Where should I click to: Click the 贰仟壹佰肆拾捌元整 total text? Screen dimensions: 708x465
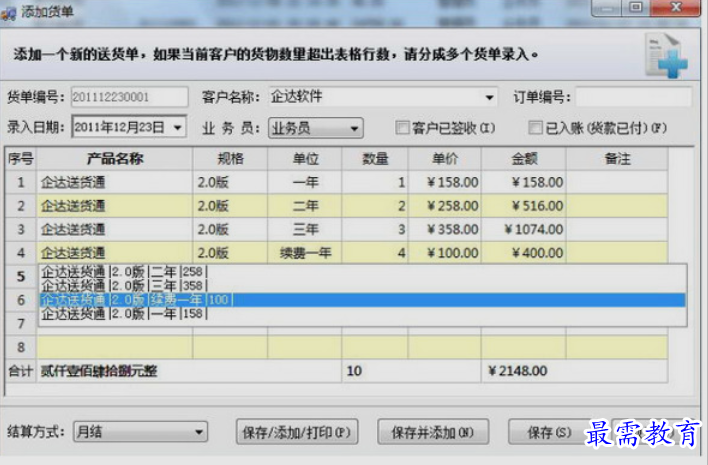coord(99,371)
